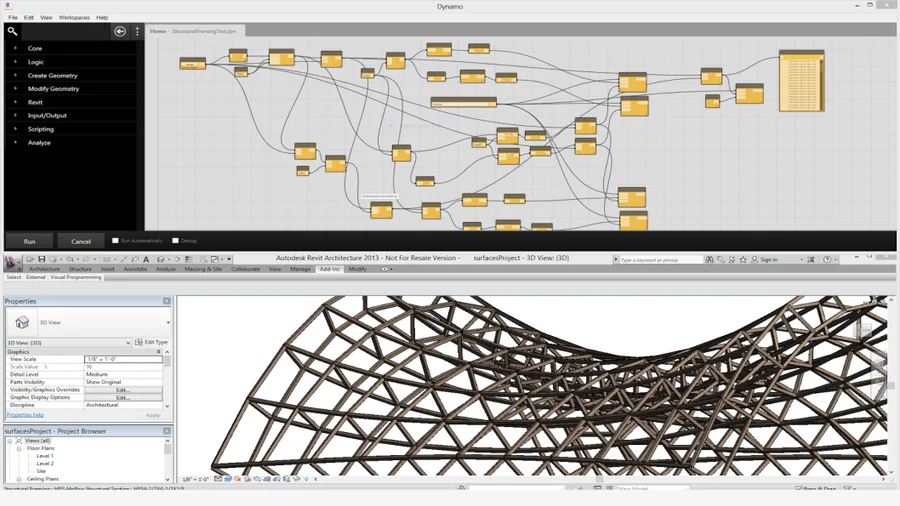900x506 pixels.
Task: Switch to the Modify ribbon tab
Action: (358, 269)
